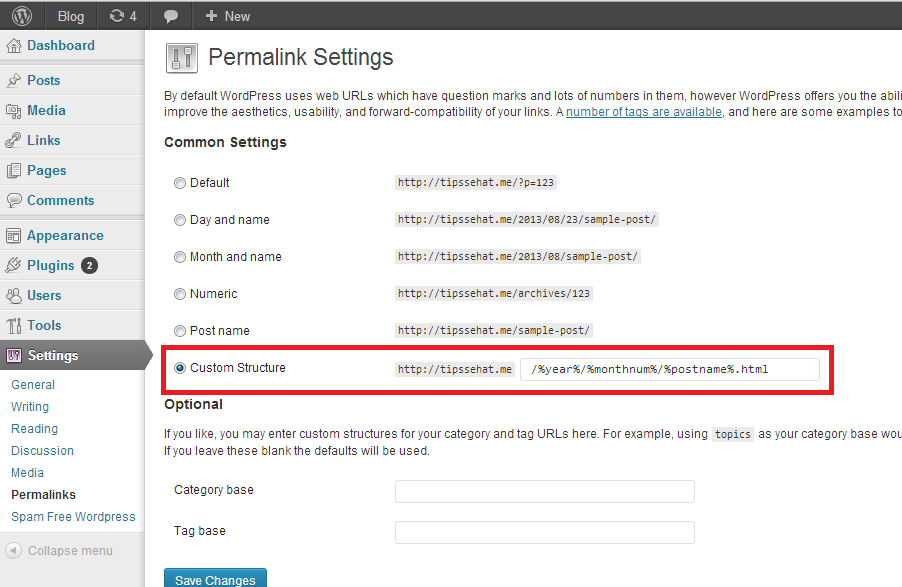The height and width of the screenshot is (587, 902).
Task: Select the Day and name permalink option
Action: click(180, 219)
